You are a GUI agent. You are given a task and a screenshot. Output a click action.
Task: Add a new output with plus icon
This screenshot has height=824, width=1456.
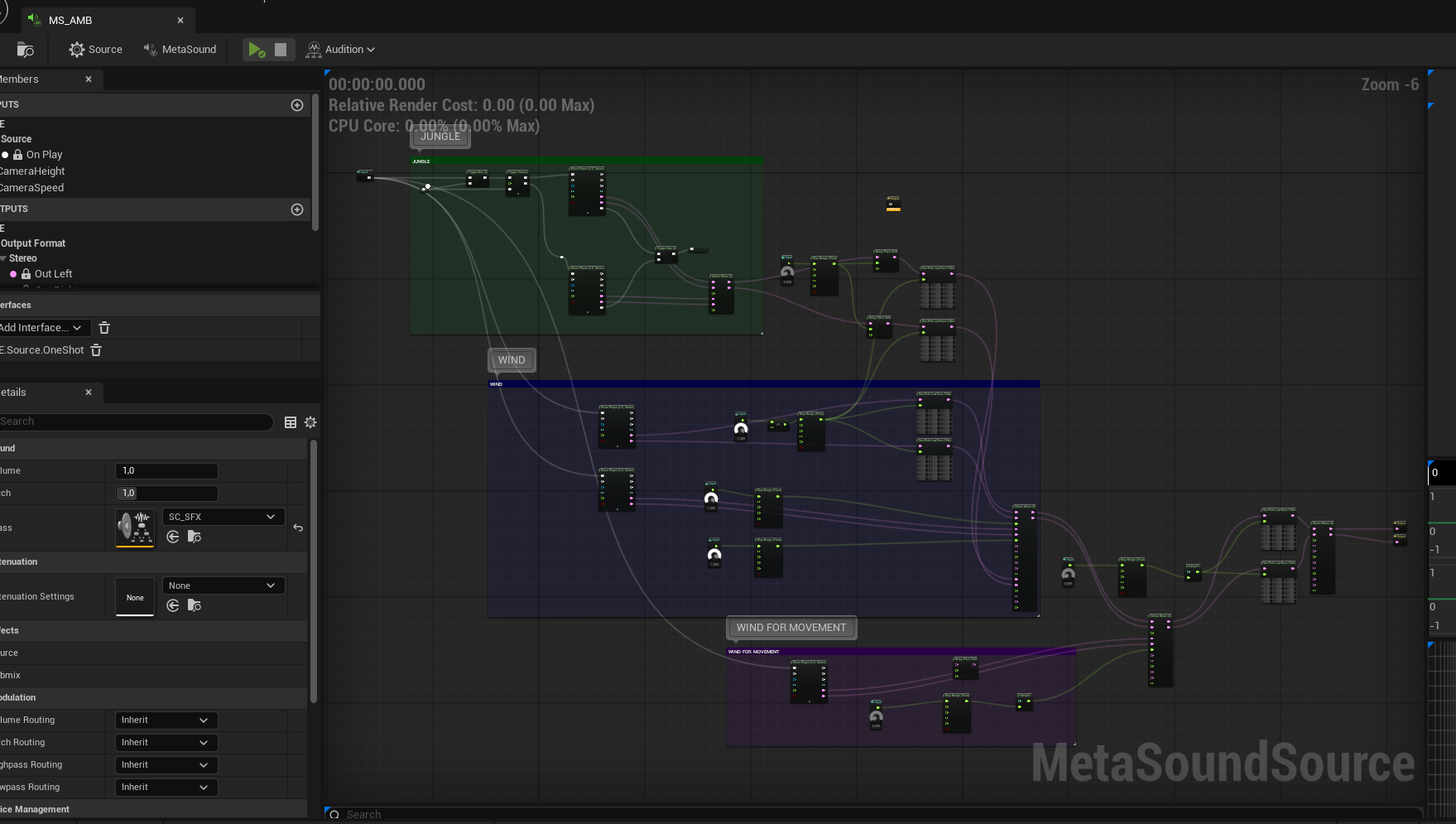[297, 210]
